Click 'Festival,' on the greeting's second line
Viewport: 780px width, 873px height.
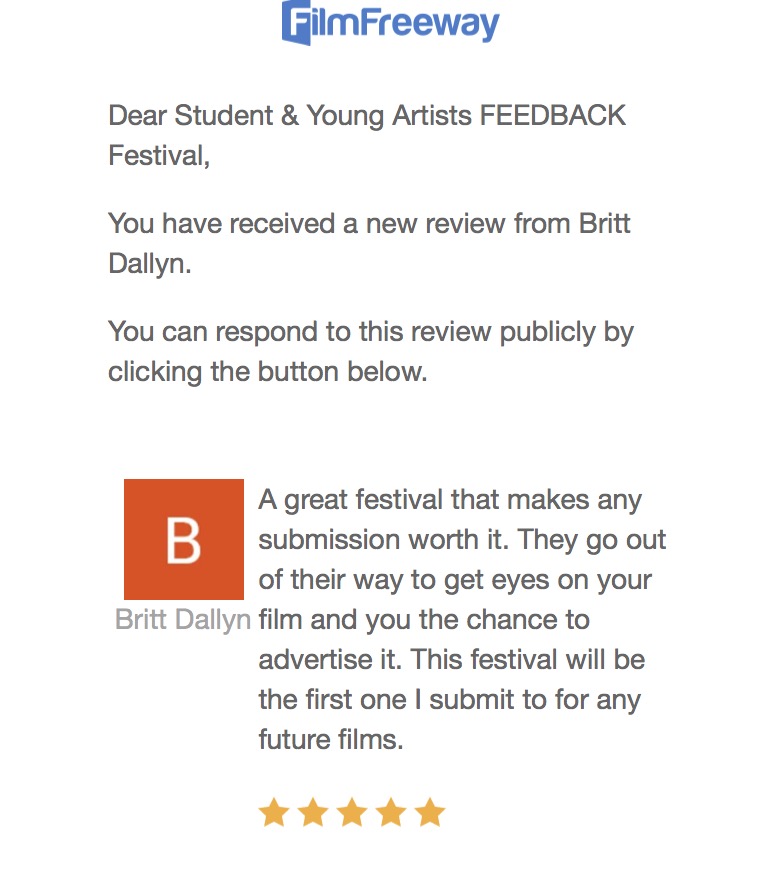tap(159, 156)
